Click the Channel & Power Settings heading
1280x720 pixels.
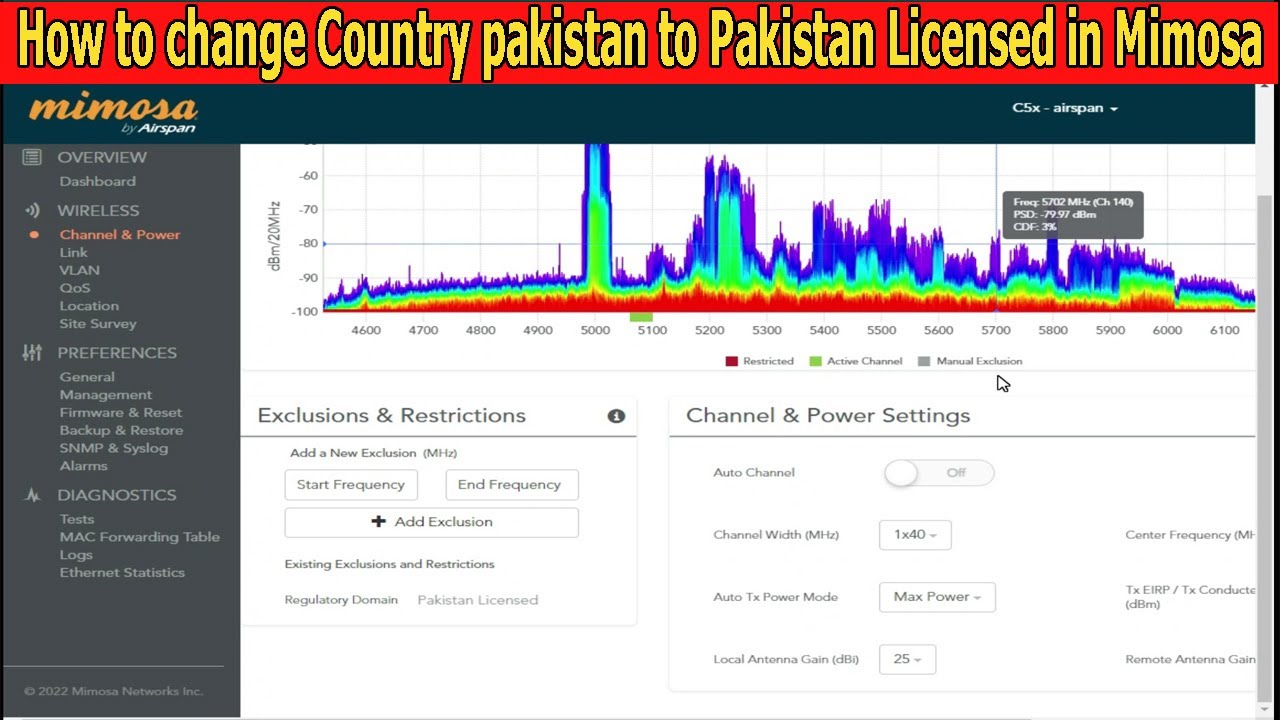tap(828, 416)
